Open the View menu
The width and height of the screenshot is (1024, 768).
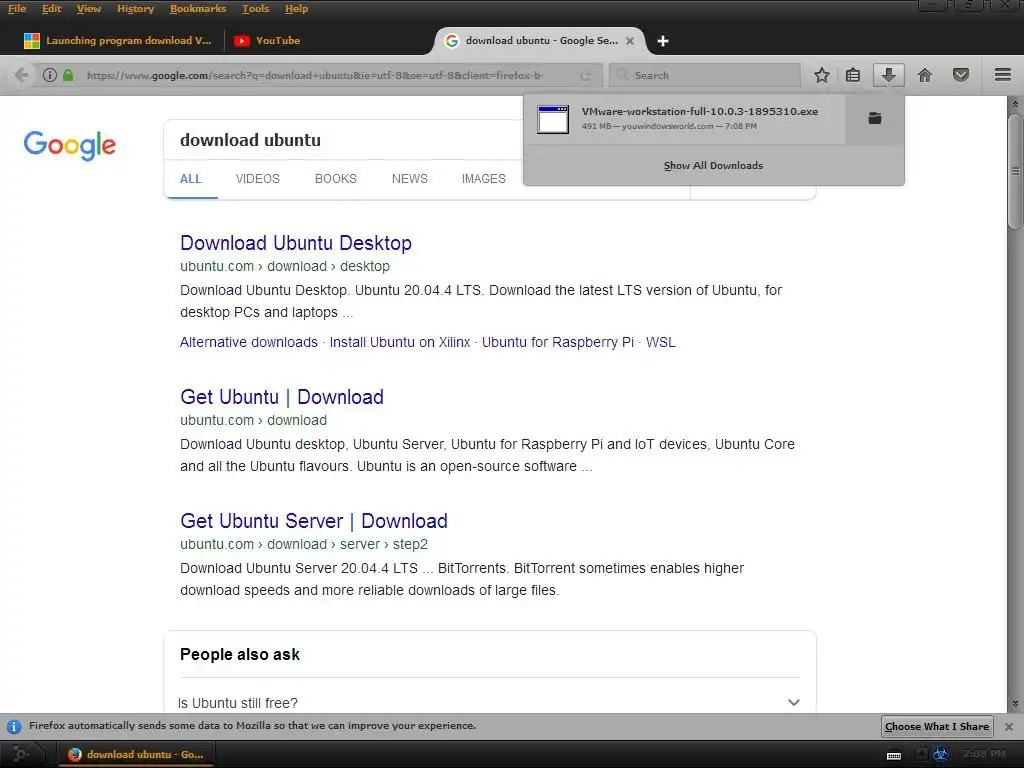pos(89,8)
